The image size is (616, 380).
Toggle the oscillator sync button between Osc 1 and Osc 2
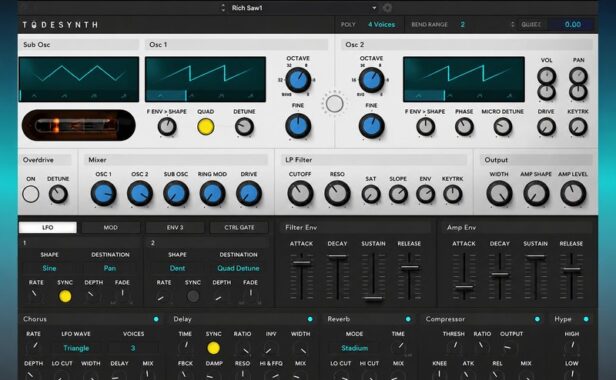[x=334, y=104]
